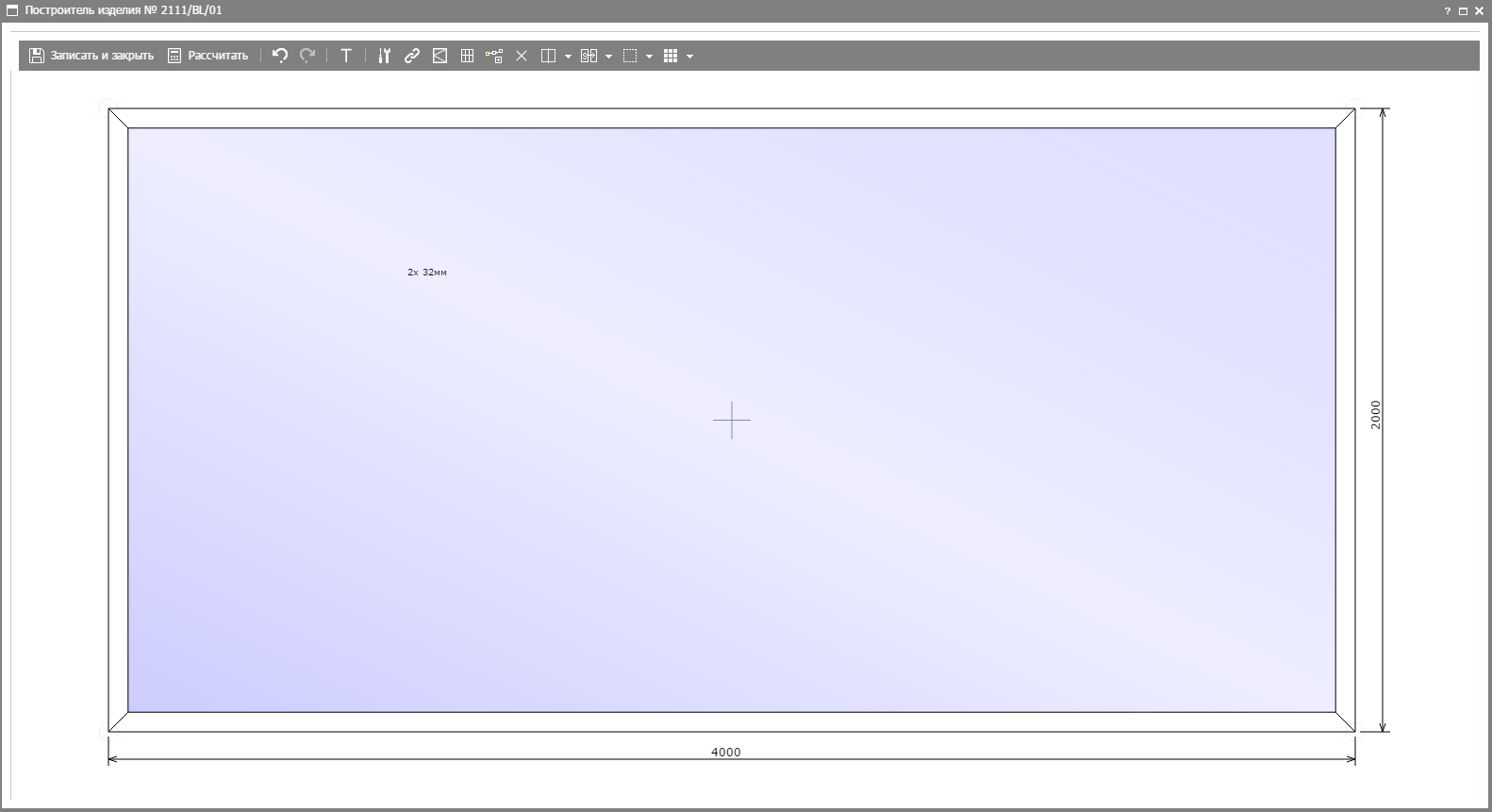Click 'Рассчитать' calculate button

tap(207, 56)
